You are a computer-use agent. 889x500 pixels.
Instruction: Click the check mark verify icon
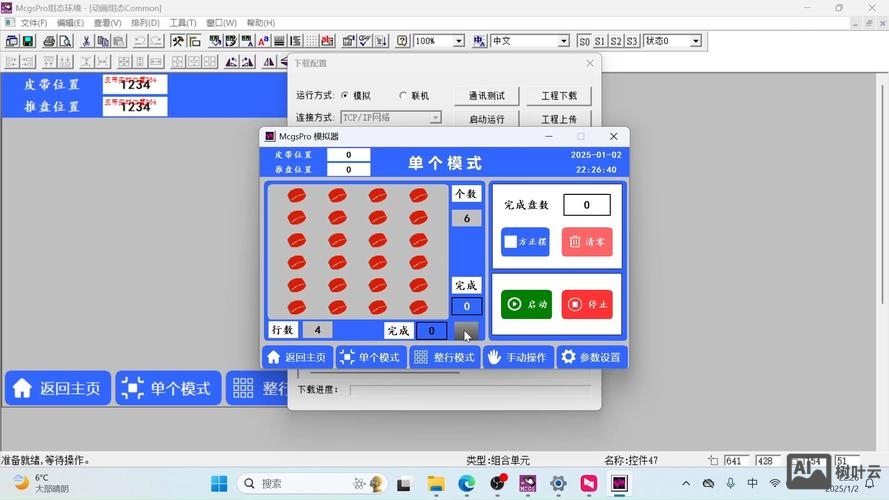pos(365,41)
